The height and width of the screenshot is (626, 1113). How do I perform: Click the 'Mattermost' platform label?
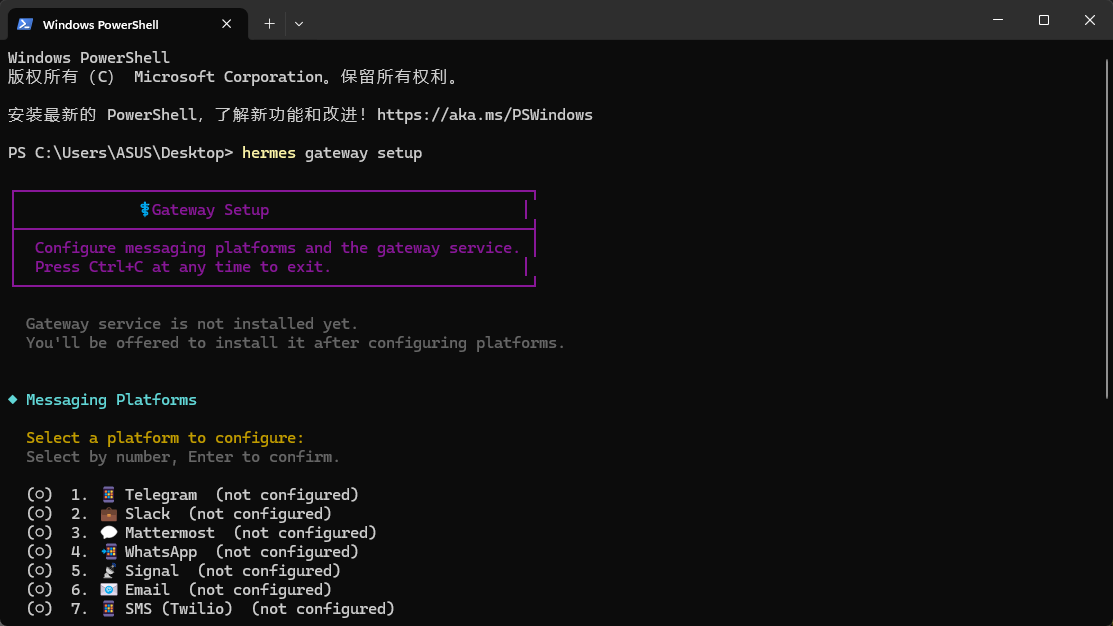pos(170,533)
